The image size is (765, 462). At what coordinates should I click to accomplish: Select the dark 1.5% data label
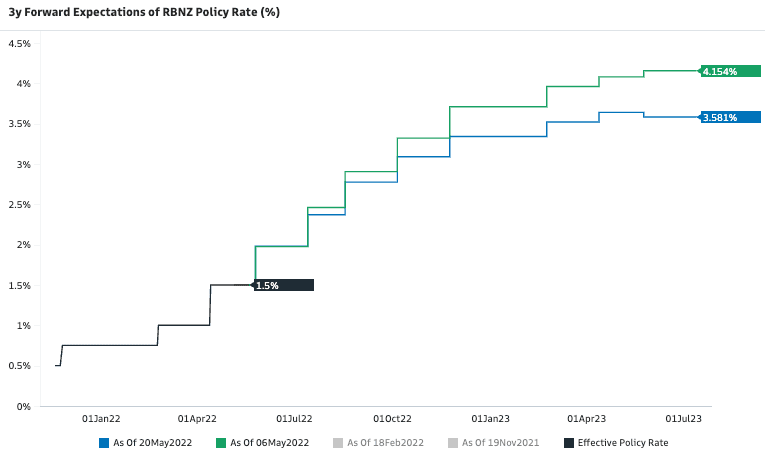pyautogui.click(x=283, y=285)
